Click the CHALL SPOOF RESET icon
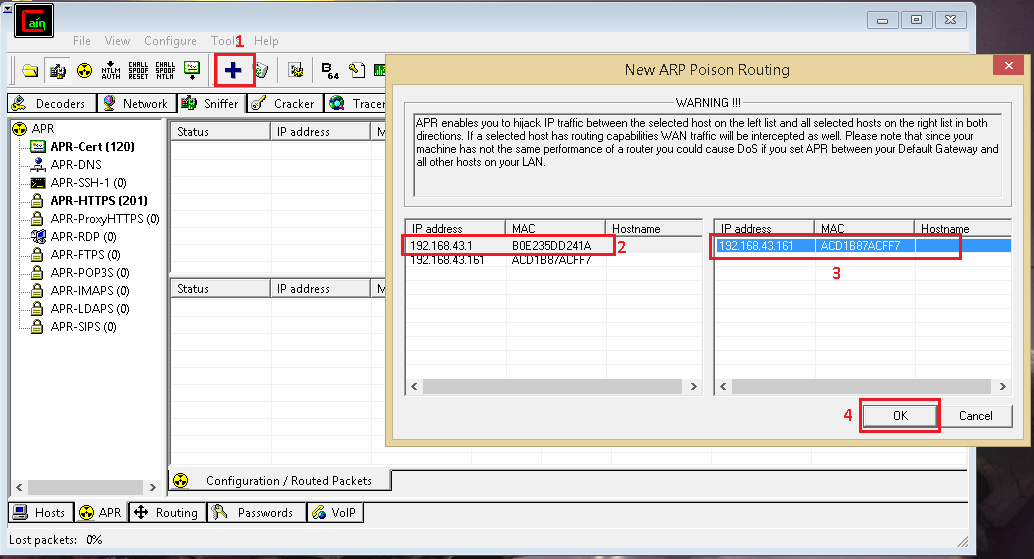Viewport: 1034px width, 559px height. (138, 70)
